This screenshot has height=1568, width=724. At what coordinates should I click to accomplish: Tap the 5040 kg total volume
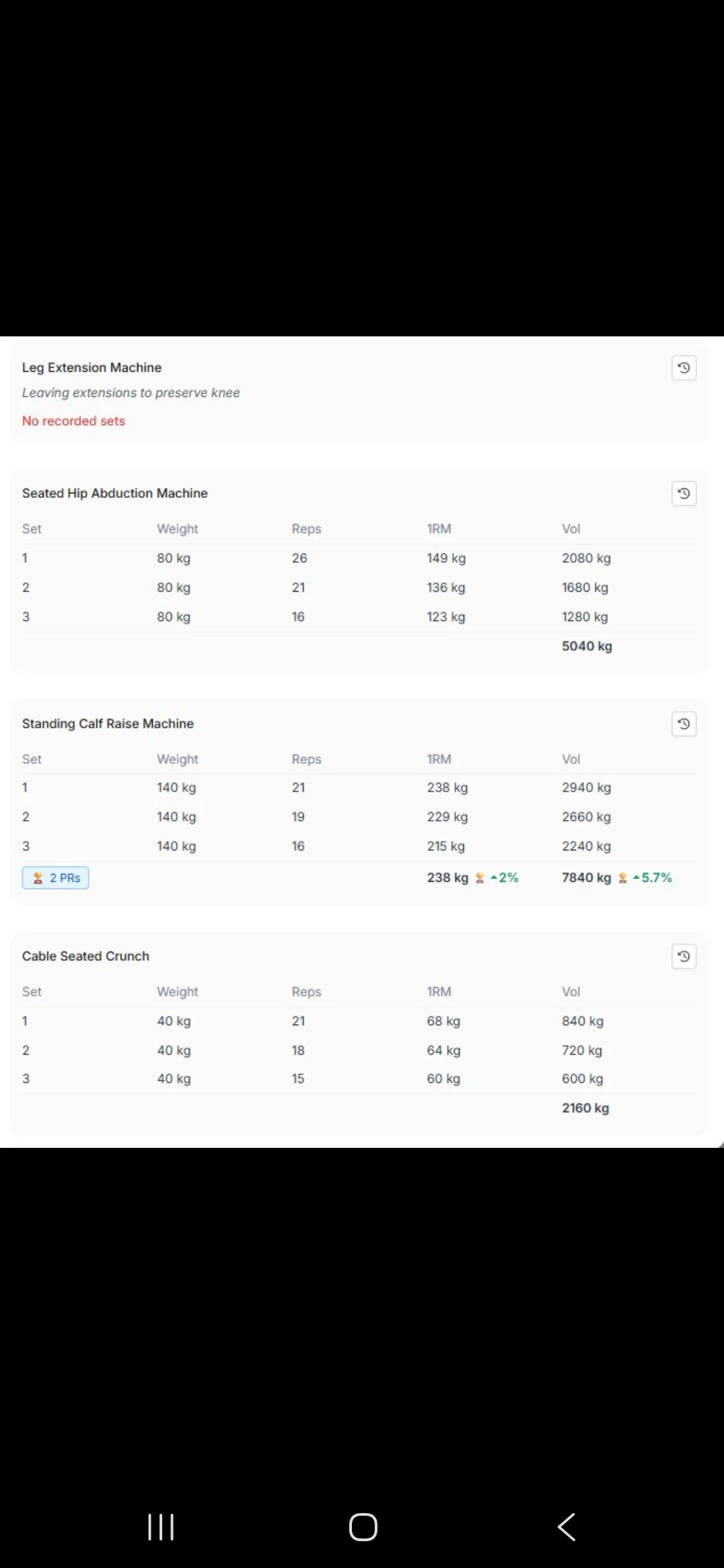(x=587, y=646)
